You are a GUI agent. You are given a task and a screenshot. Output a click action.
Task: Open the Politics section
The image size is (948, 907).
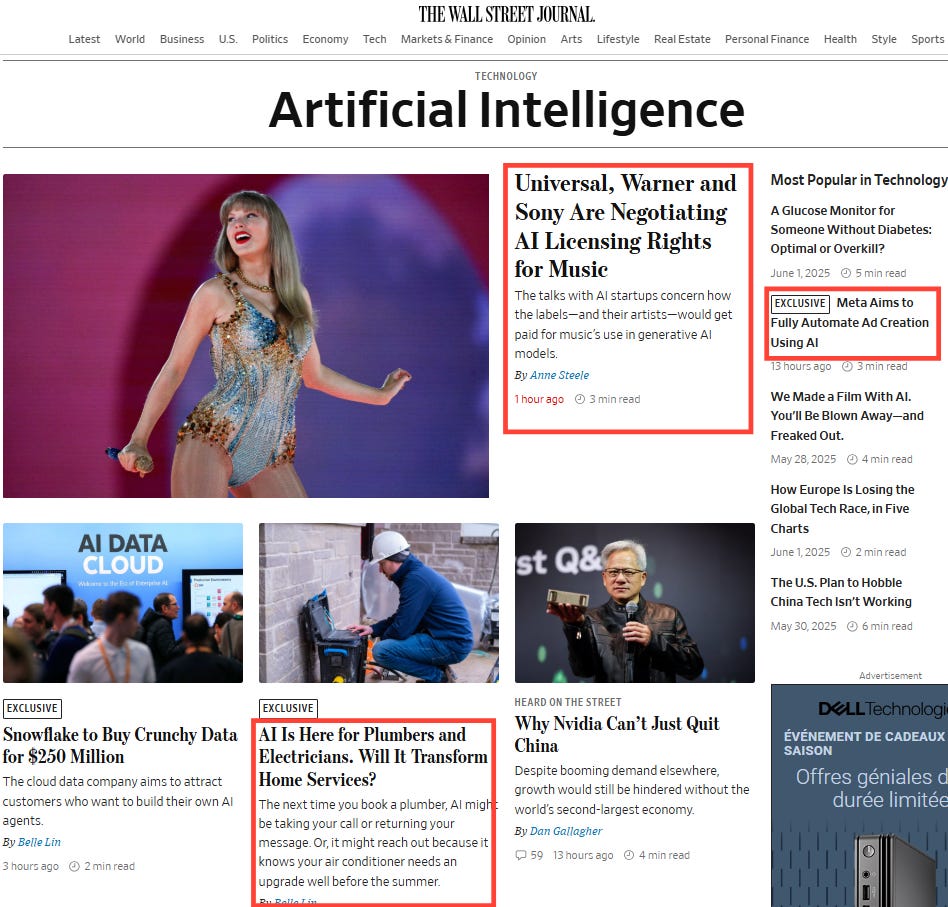(270, 39)
